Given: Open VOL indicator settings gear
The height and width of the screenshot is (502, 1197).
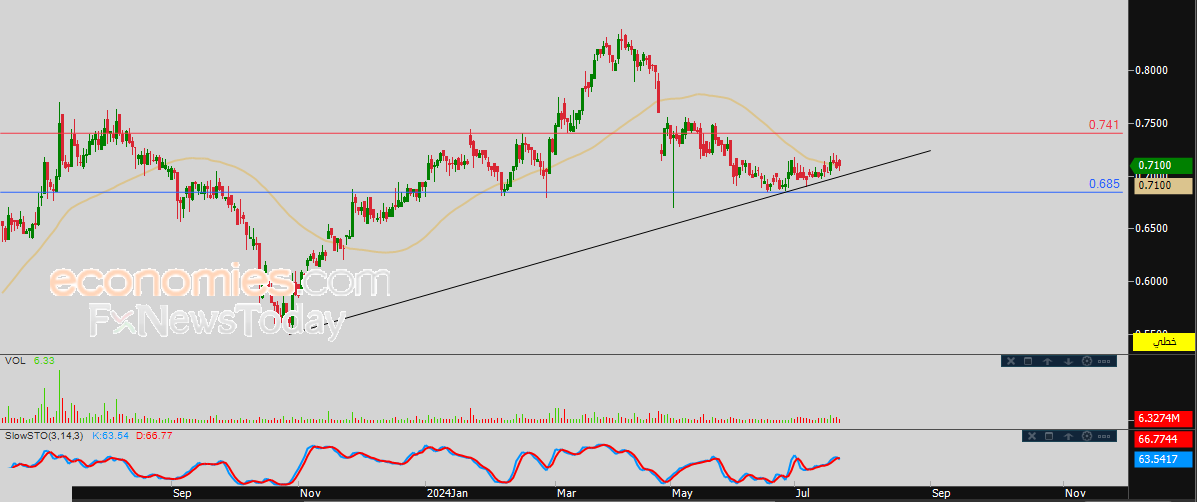Looking at the screenshot, I should point(1086,361).
